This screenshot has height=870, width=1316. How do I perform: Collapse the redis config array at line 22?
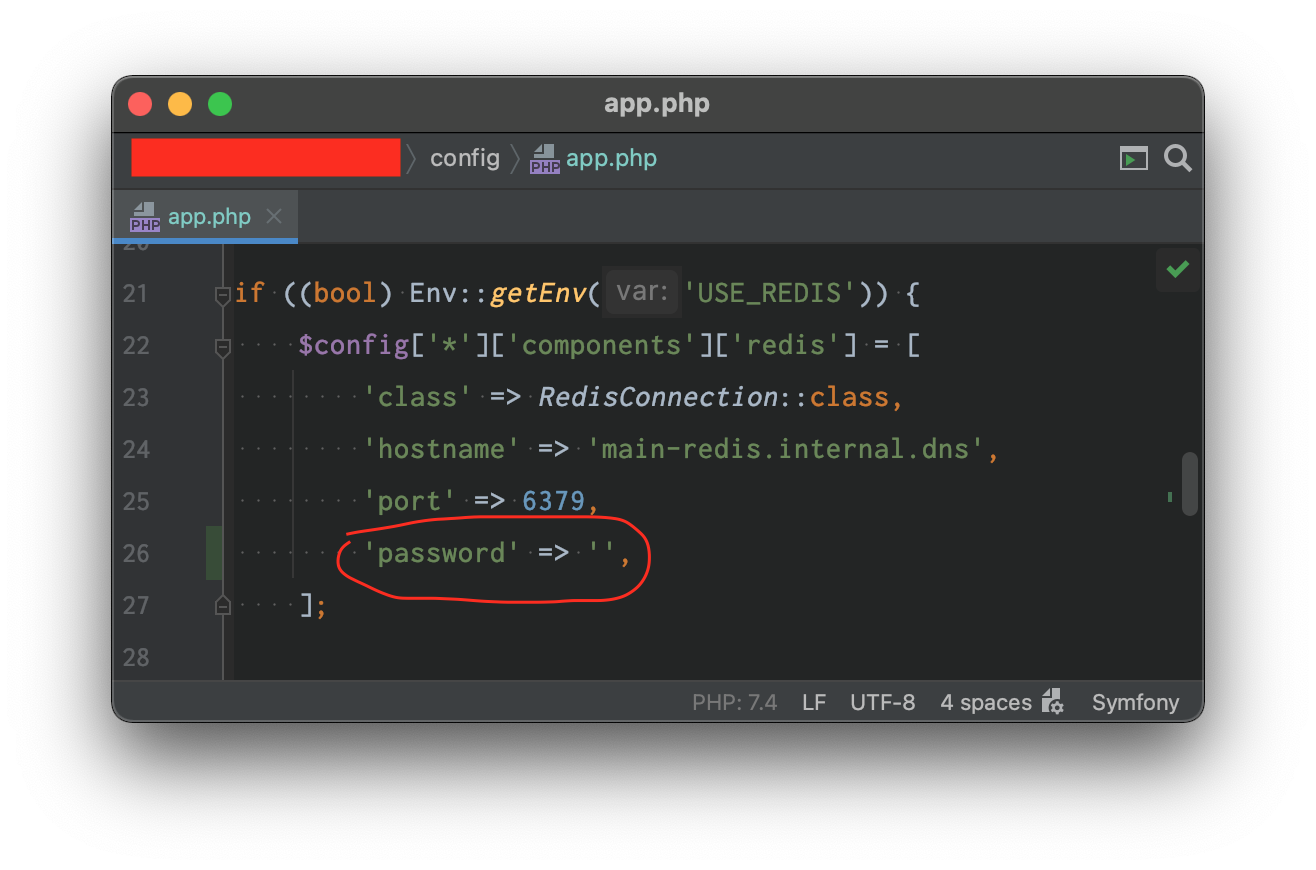223,345
